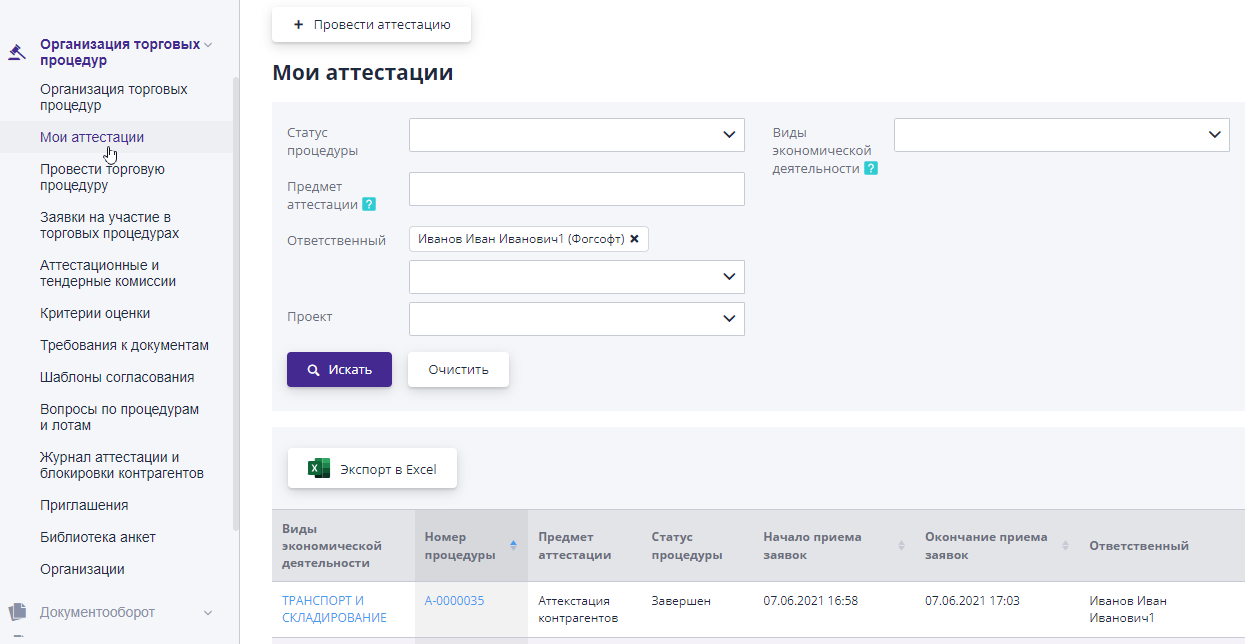Click the plus icon on Провести аттестацию
1252x644 pixels.
(298, 24)
